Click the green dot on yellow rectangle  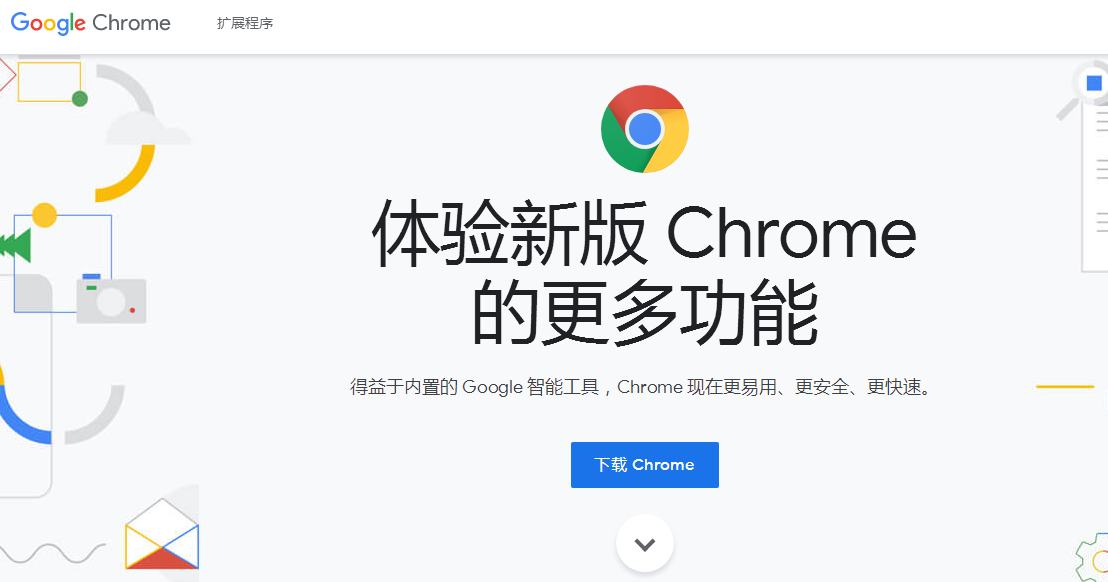(x=80, y=99)
